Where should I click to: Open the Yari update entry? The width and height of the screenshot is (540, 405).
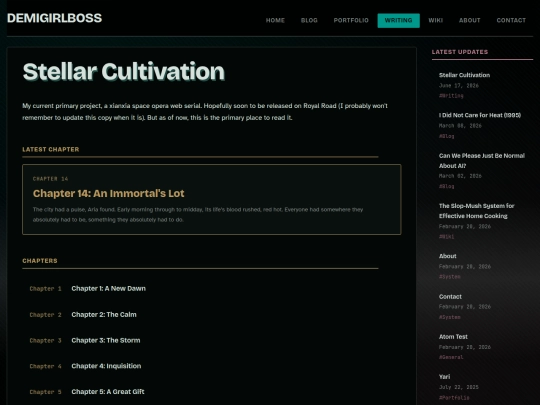click(x=444, y=377)
